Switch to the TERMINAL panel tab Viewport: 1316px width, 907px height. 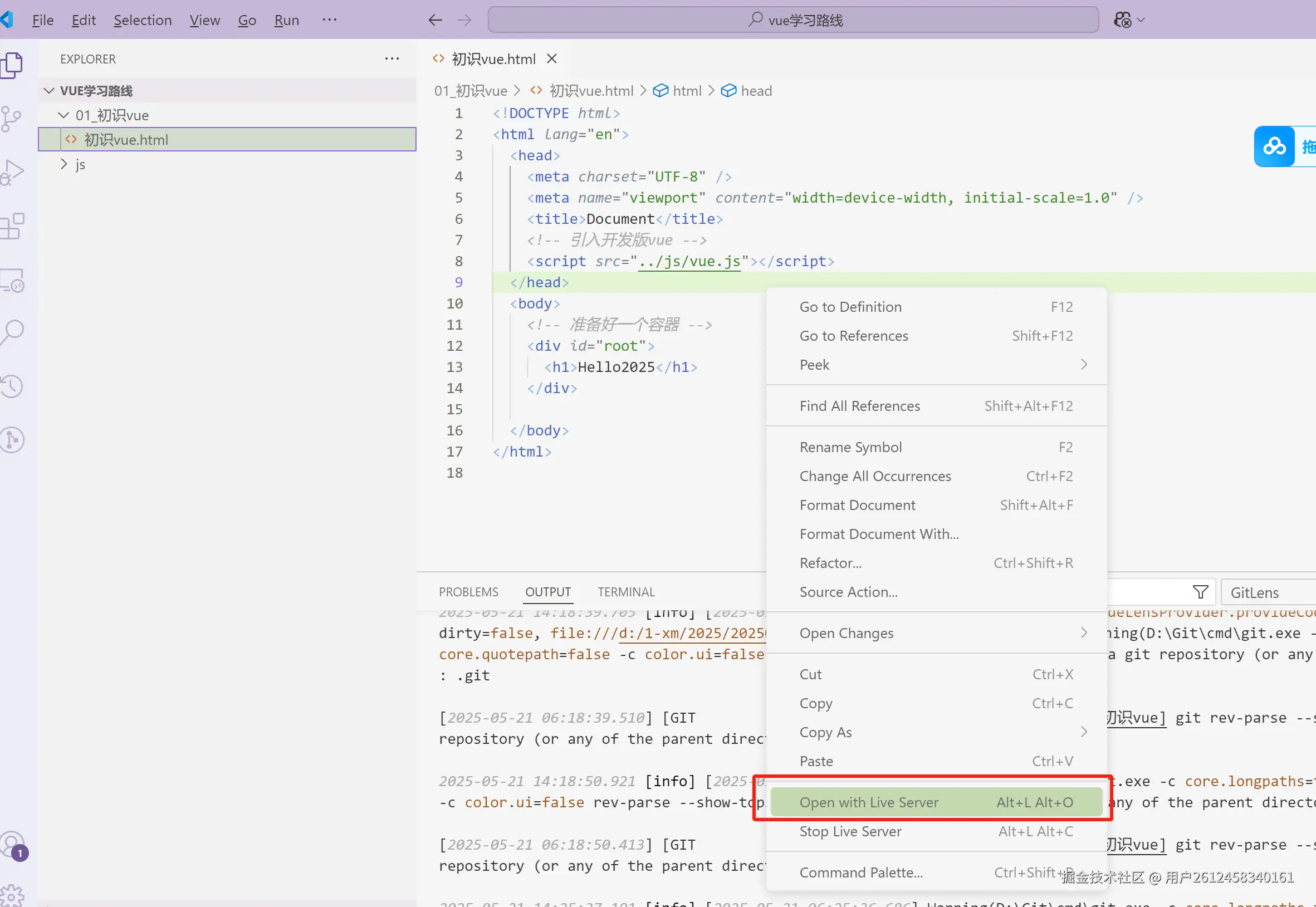tap(626, 592)
